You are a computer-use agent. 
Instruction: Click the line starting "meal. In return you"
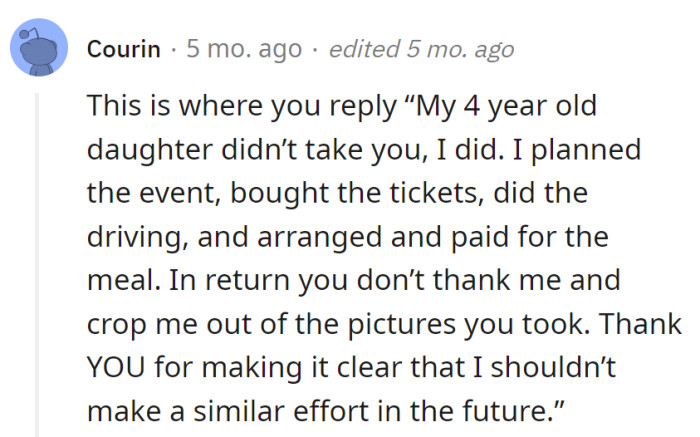point(355,282)
